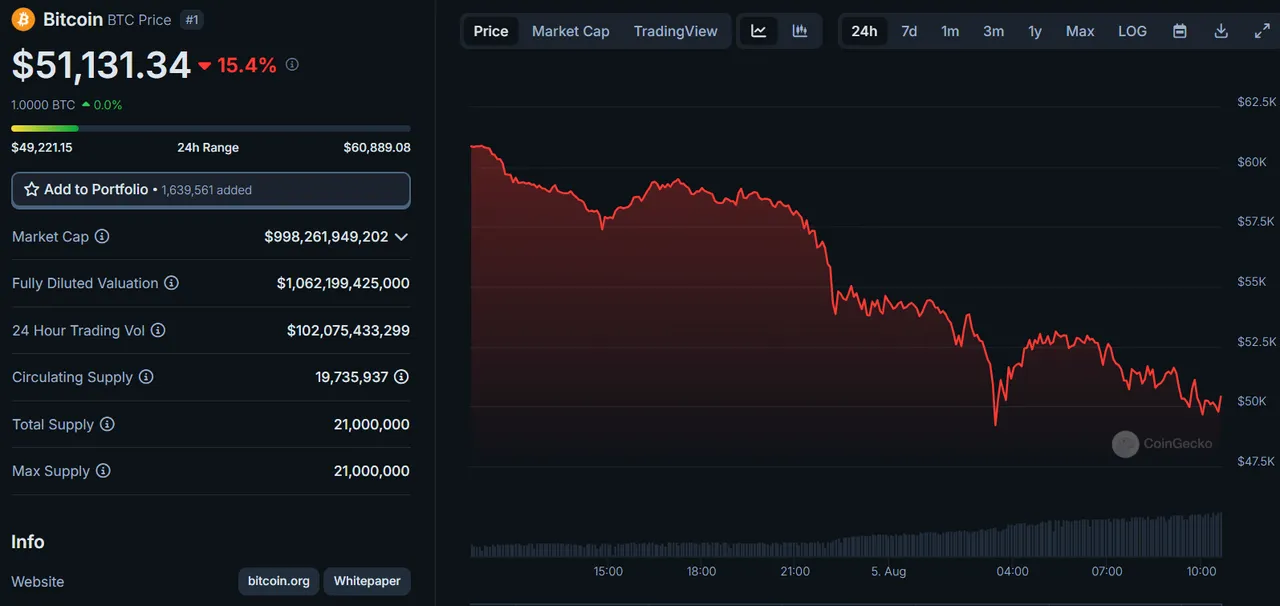Click the #1 rank badge

[x=191, y=20]
